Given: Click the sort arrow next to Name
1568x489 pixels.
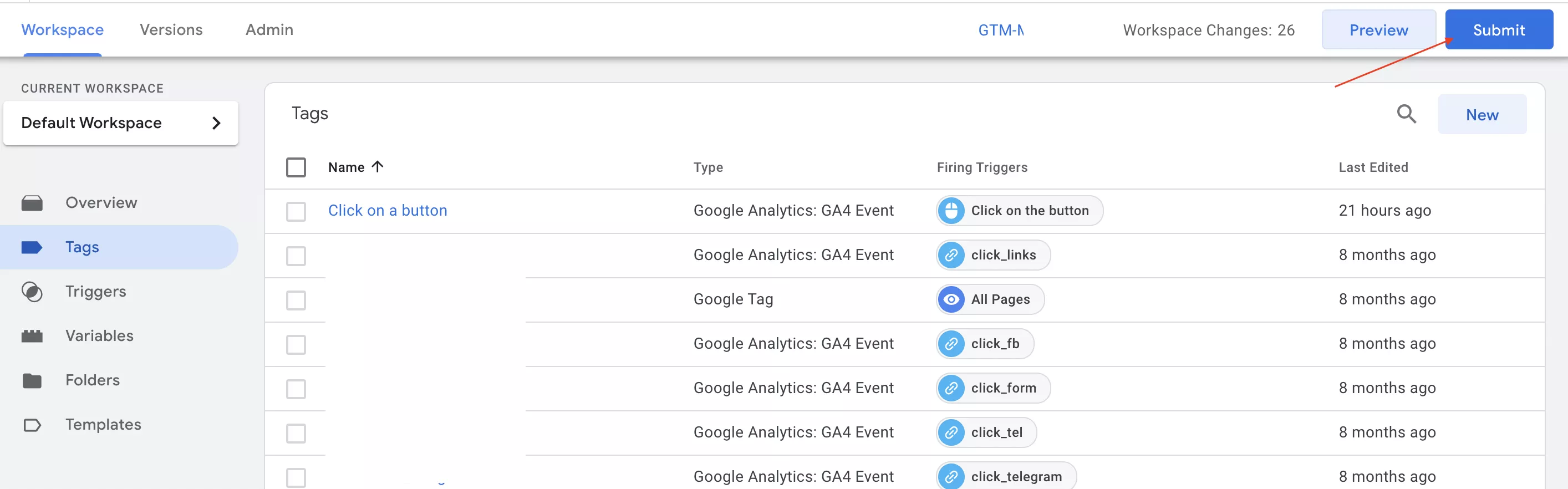Looking at the screenshot, I should coord(378,167).
